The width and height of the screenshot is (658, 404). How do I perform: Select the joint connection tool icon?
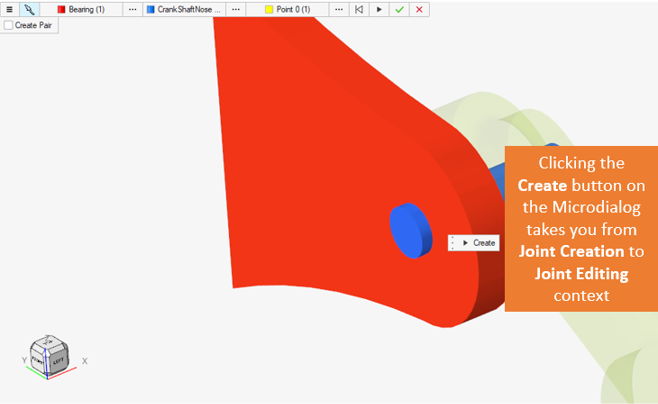click(x=29, y=9)
